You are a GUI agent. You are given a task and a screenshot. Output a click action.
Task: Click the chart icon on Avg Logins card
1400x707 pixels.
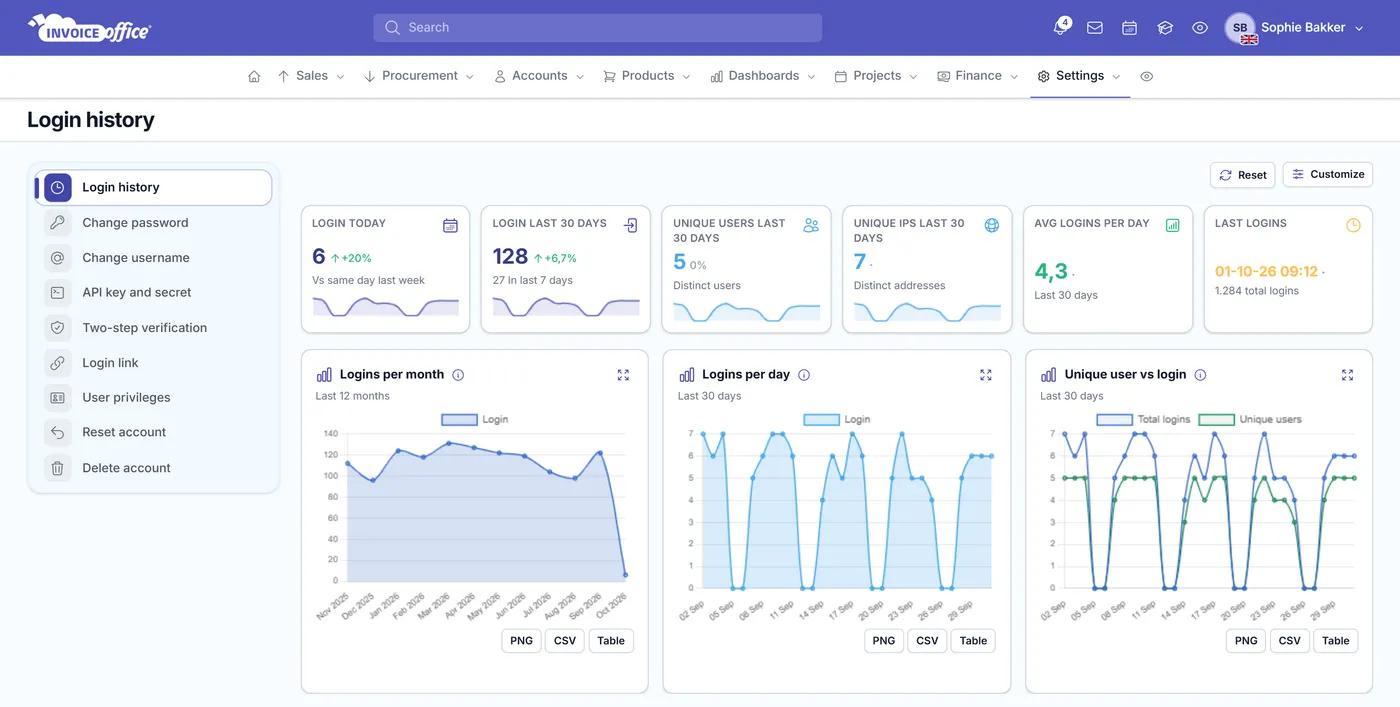point(1173,226)
